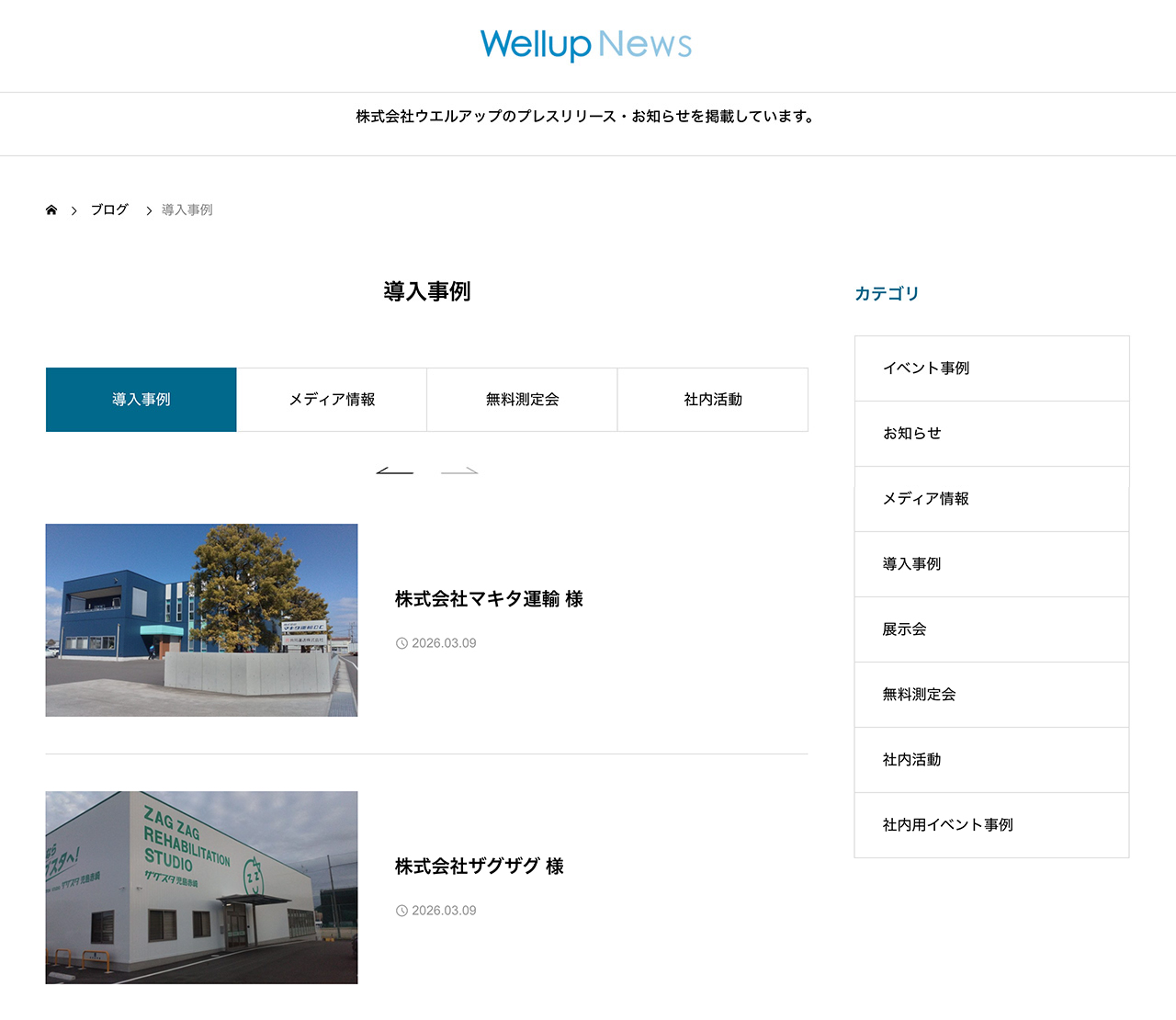Viewport: 1176px width, 1020px height.
Task: Click the left arrow navigation icon
Action: click(x=395, y=470)
